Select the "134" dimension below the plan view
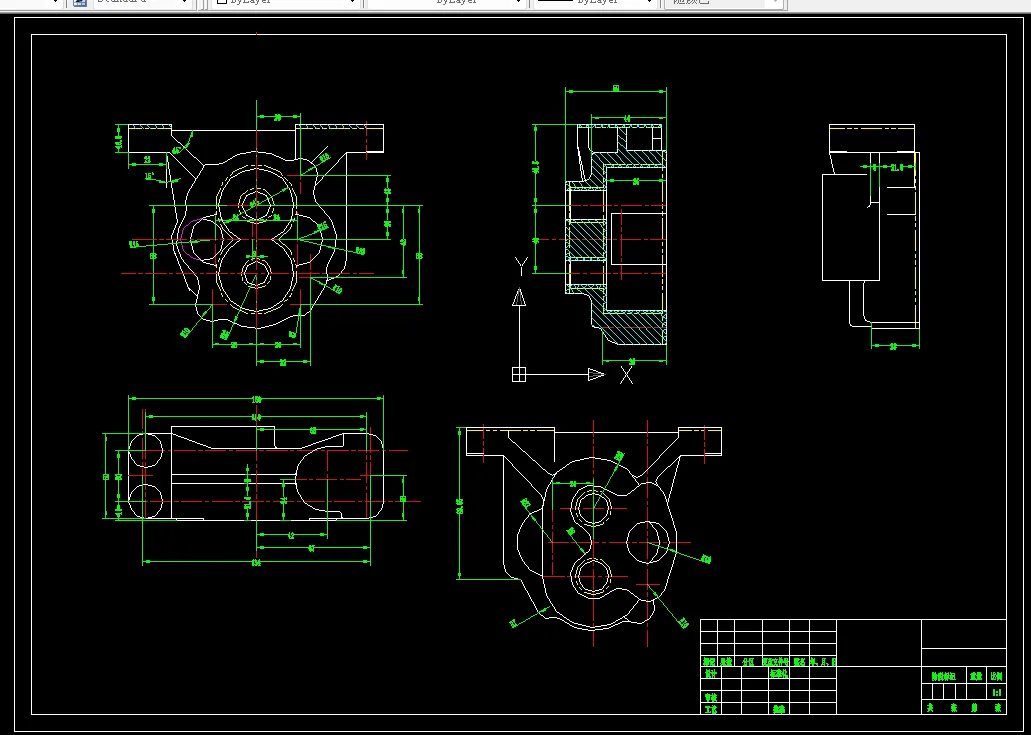The width and height of the screenshot is (1031, 735). (256, 562)
